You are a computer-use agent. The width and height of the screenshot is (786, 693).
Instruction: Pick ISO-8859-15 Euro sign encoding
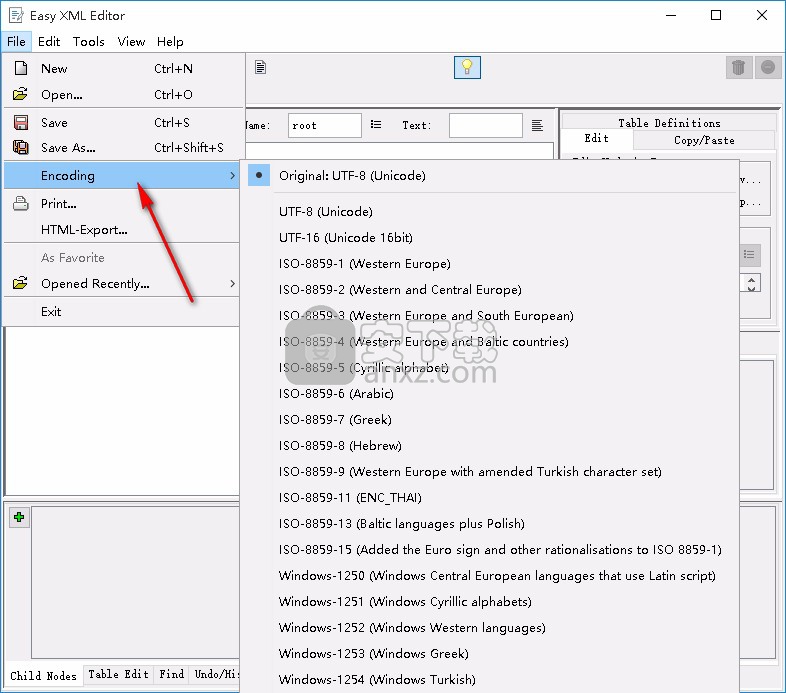pyautogui.click(x=493, y=550)
